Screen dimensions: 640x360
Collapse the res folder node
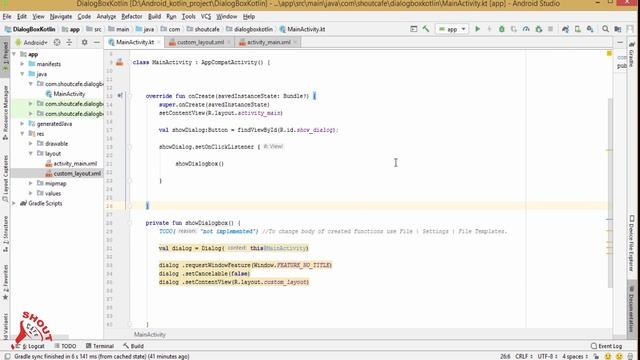22,133
